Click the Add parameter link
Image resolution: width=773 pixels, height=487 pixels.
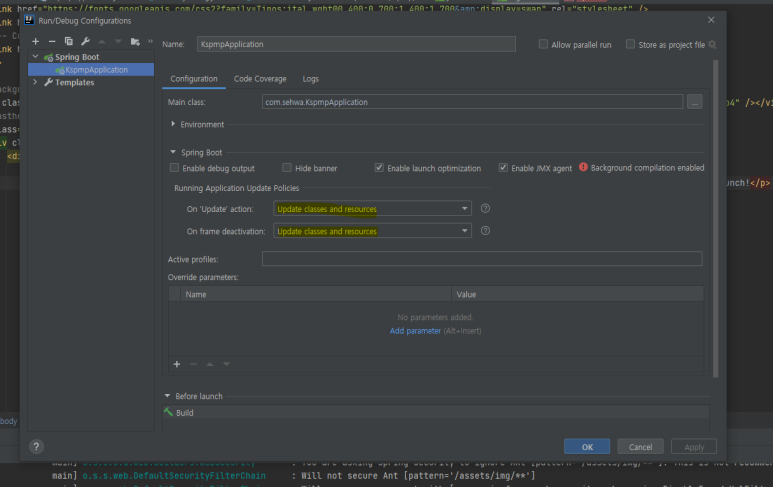point(415,331)
